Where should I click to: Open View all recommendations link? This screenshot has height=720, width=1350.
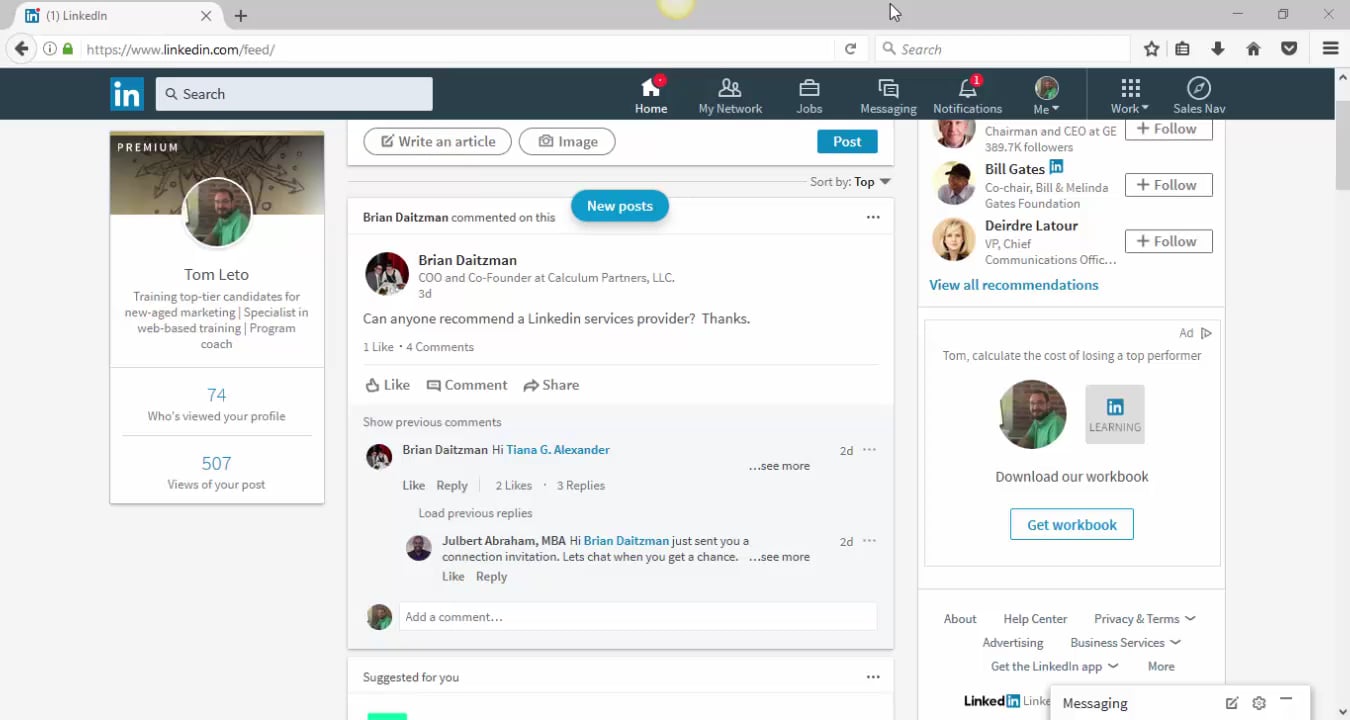click(1013, 285)
